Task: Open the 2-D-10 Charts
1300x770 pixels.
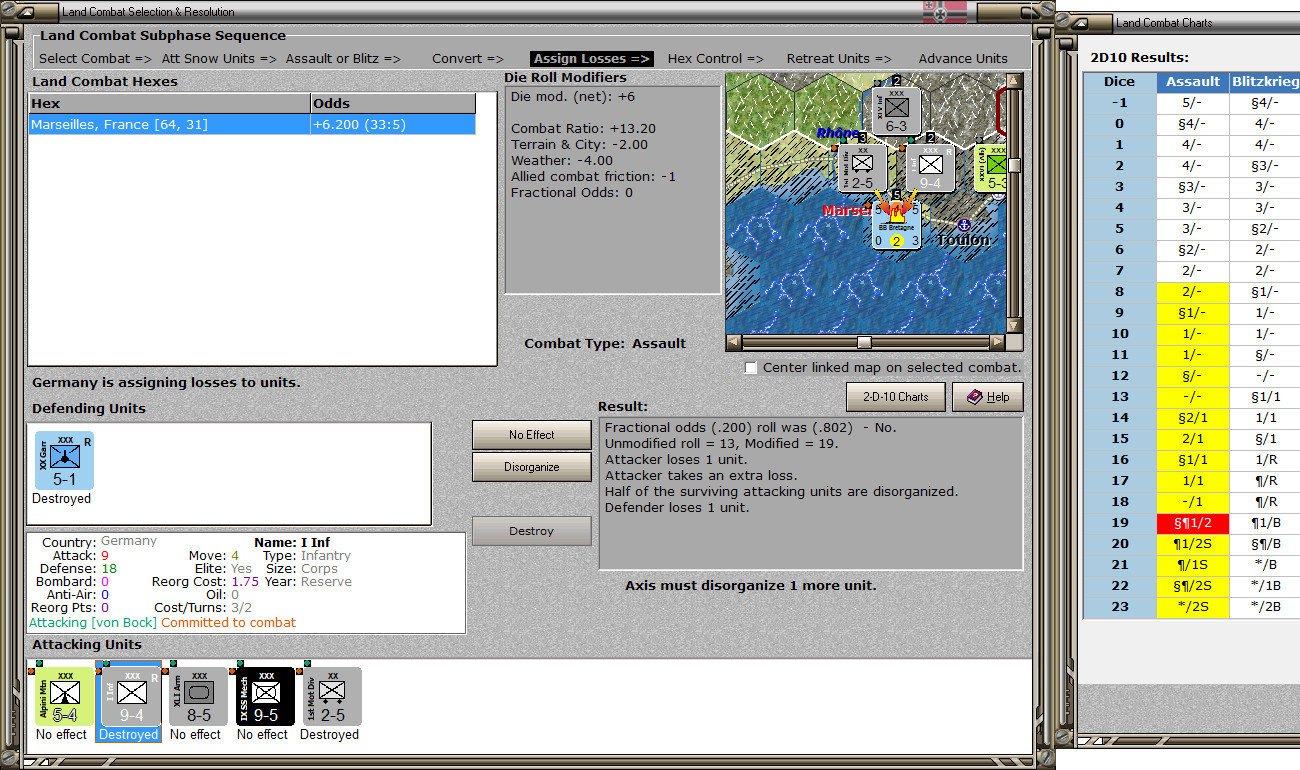Action: click(895, 397)
